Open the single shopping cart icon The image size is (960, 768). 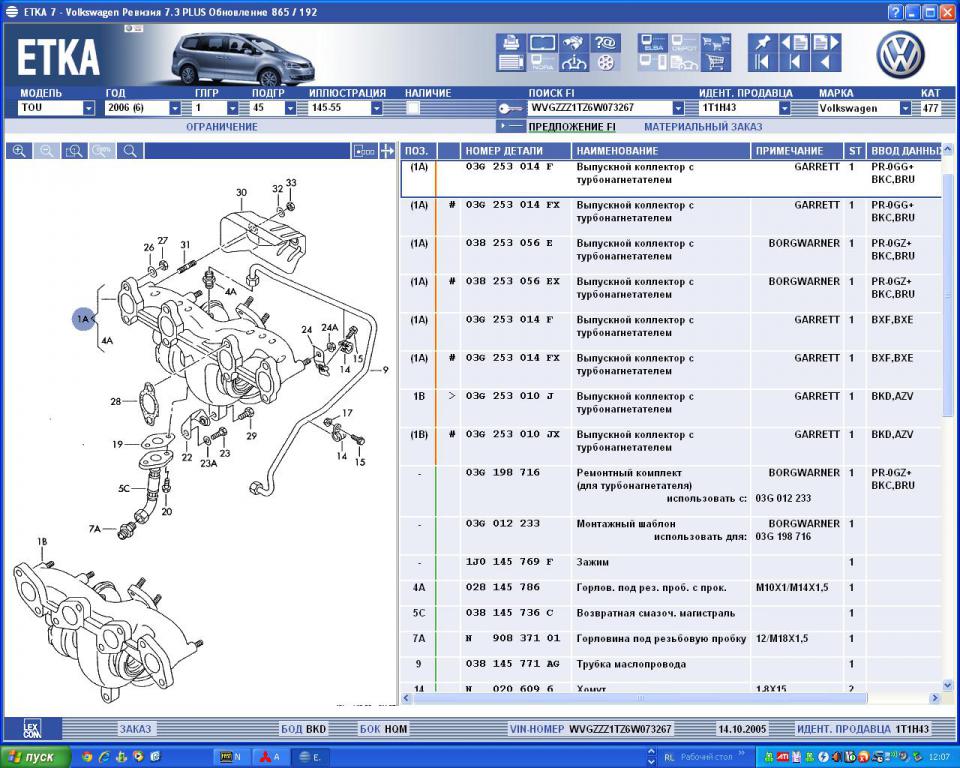716,62
